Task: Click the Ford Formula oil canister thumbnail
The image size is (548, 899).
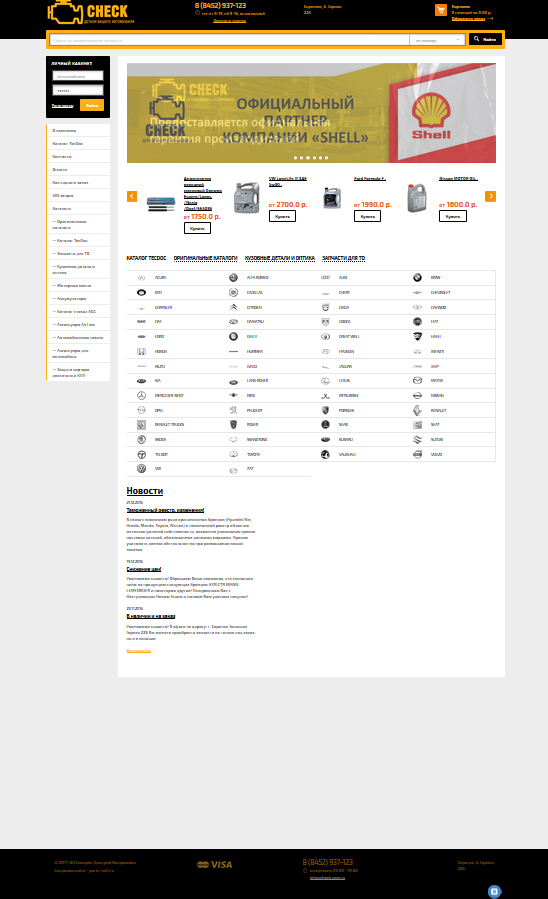Action: [332, 197]
